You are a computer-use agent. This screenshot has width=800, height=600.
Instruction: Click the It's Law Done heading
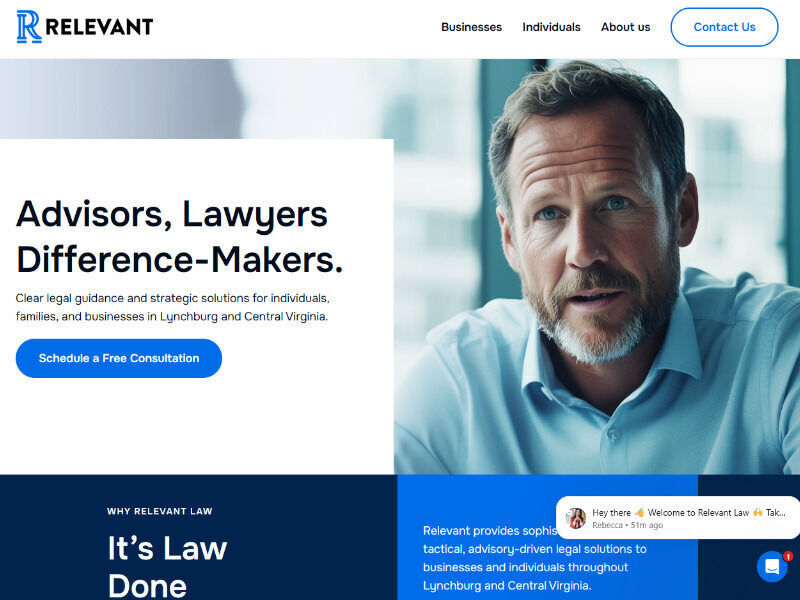167,566
